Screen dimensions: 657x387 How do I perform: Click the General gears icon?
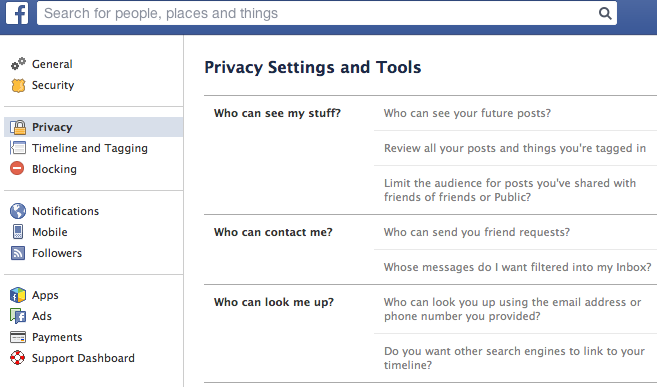[18, 64]
